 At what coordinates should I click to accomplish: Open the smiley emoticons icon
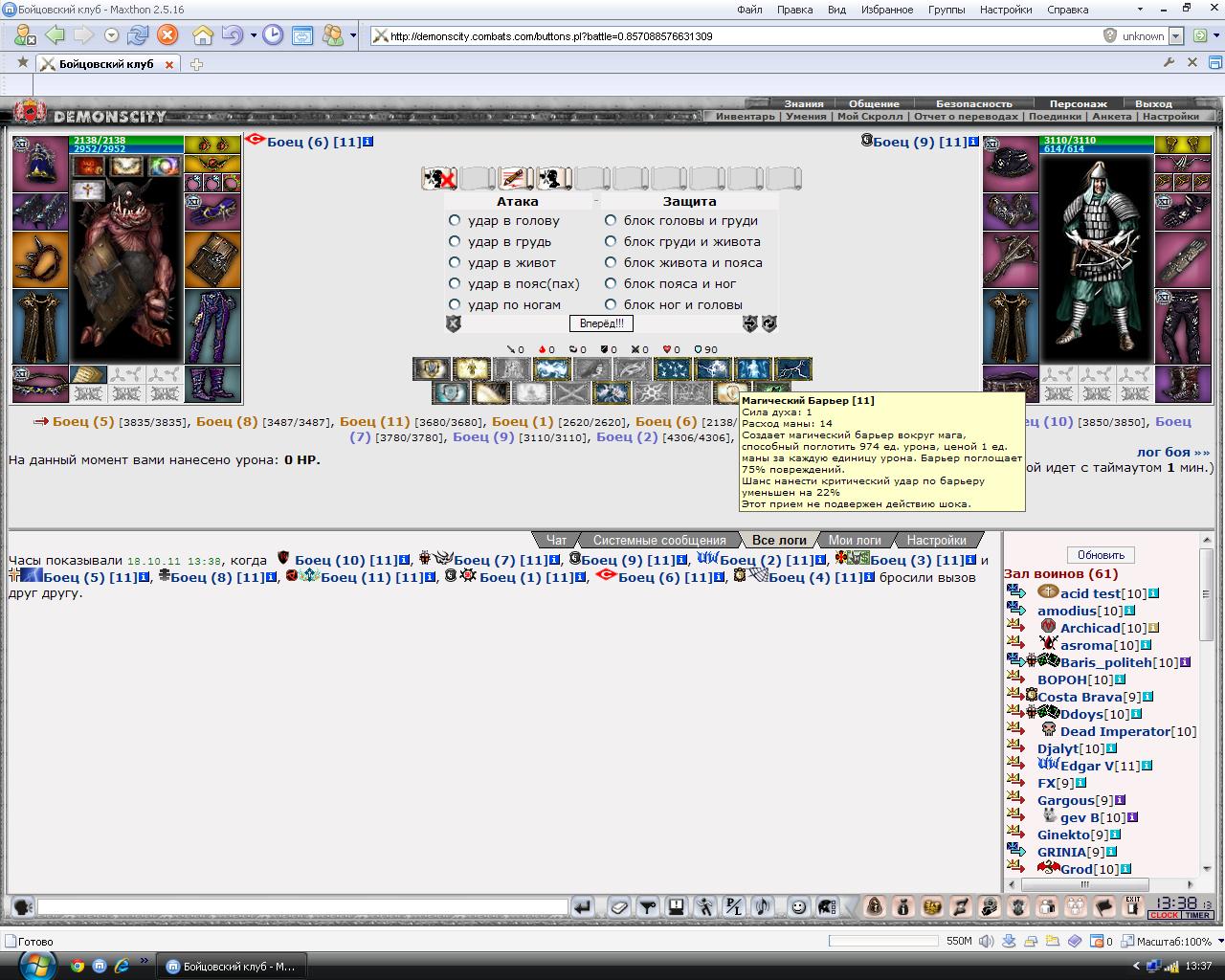pyautogui.click(x=798, y=906)
